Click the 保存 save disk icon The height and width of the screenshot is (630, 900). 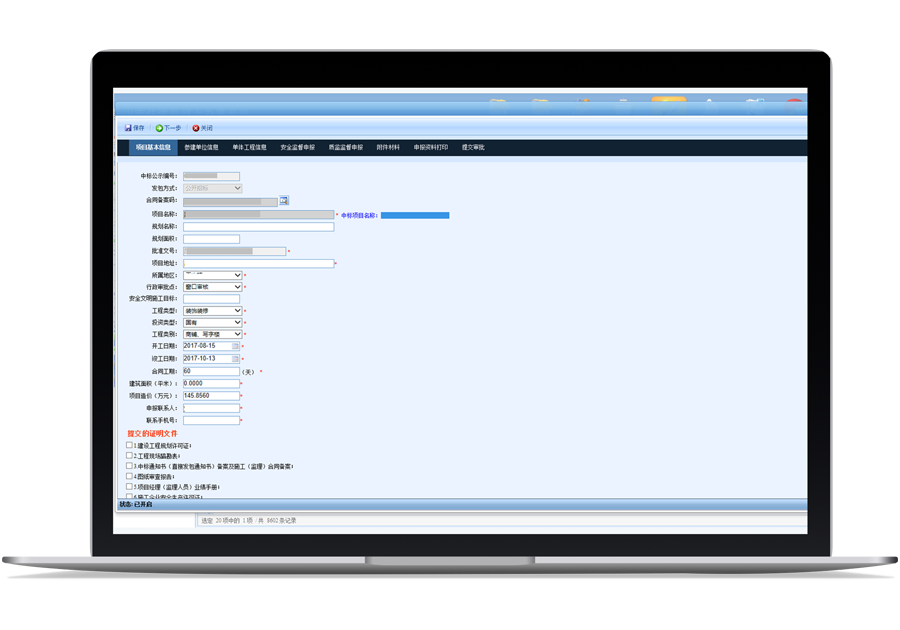pyautogui.click(x=128, y=128)
